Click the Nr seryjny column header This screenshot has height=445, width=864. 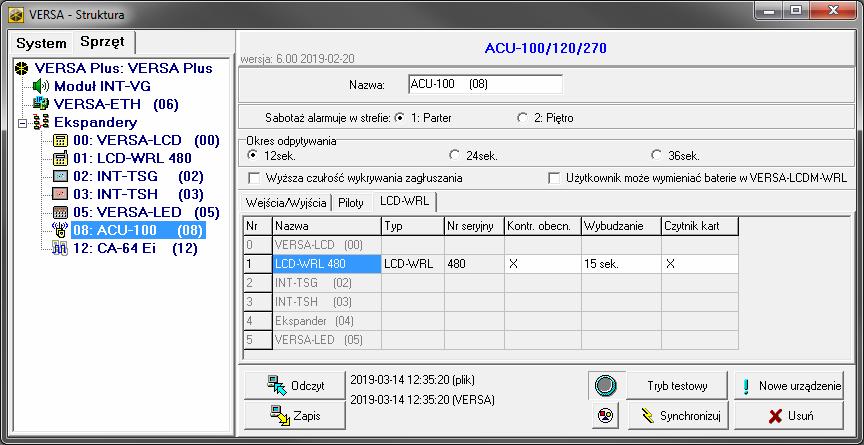pyautogui.click(x=474, y=226)
